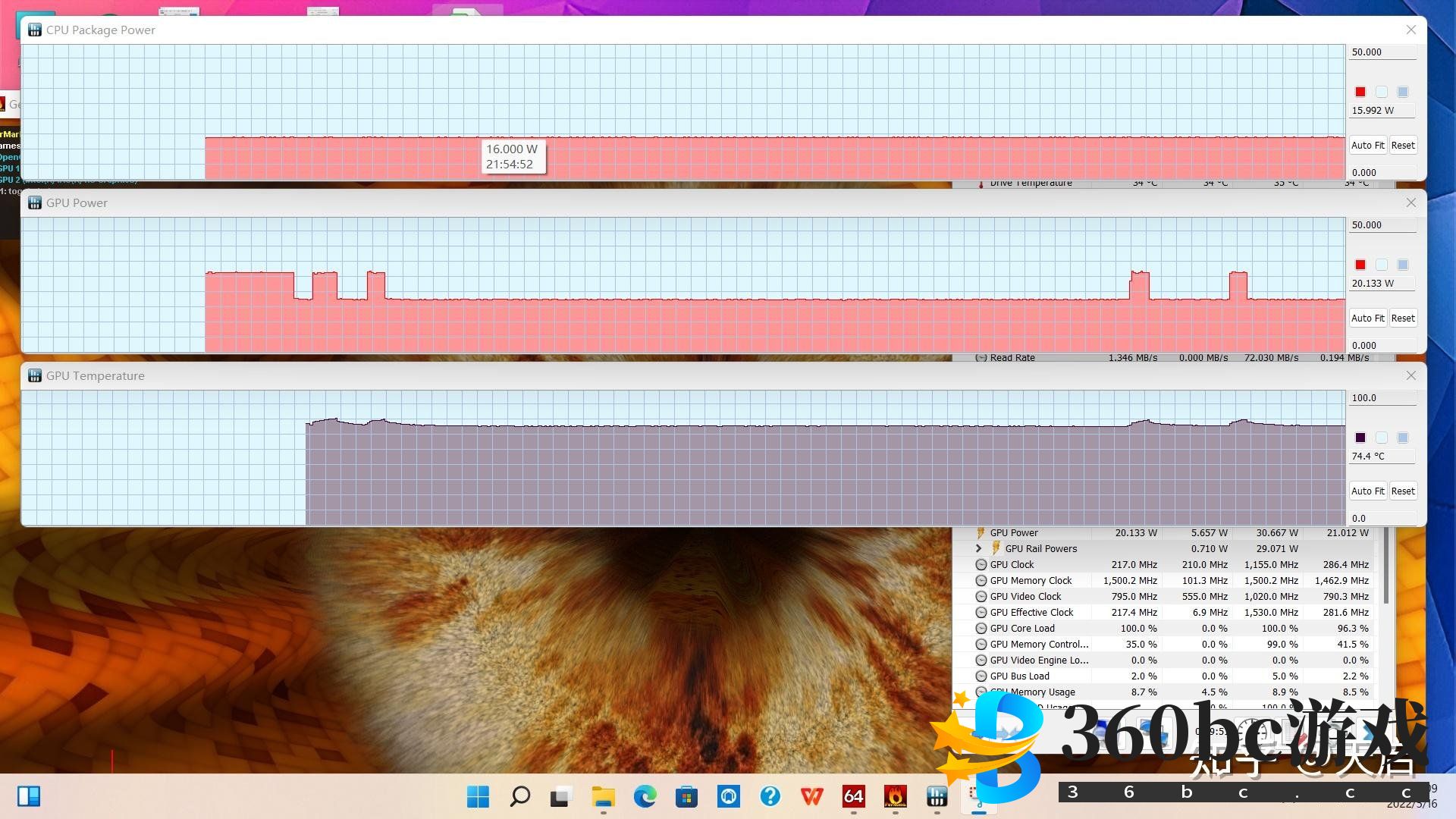Open HWiNFO from the taskbar
The height and width of the screenshot is (819, 1456).
click(x=937, y=796)
